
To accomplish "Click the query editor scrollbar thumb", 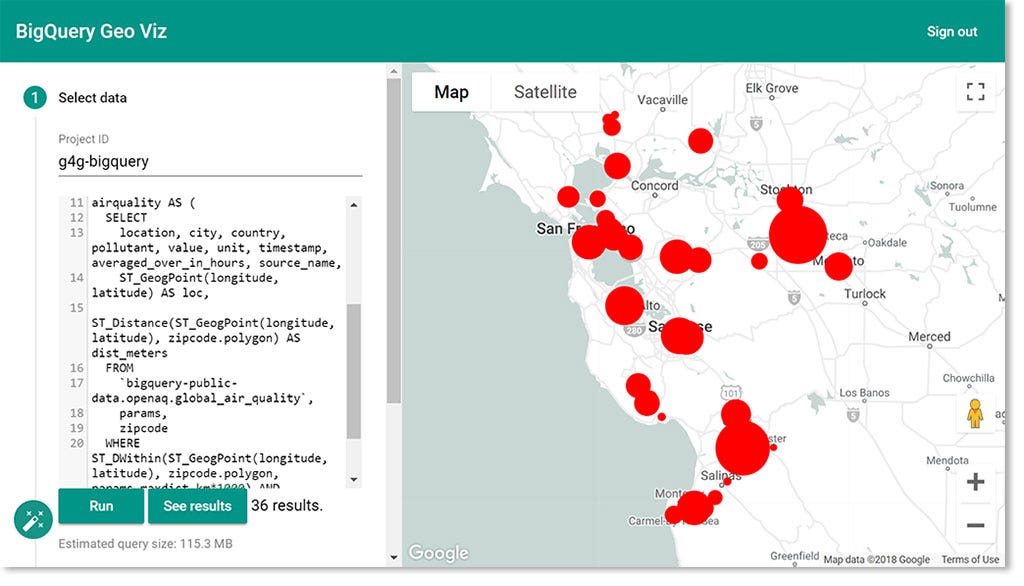I will (x=353, y=370).
